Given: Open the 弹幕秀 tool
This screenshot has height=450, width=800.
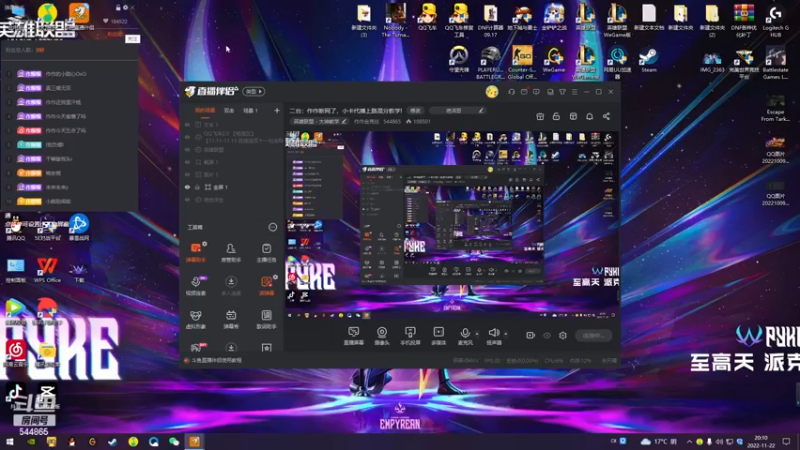Looking at the screenshot, I should point(231,319).
